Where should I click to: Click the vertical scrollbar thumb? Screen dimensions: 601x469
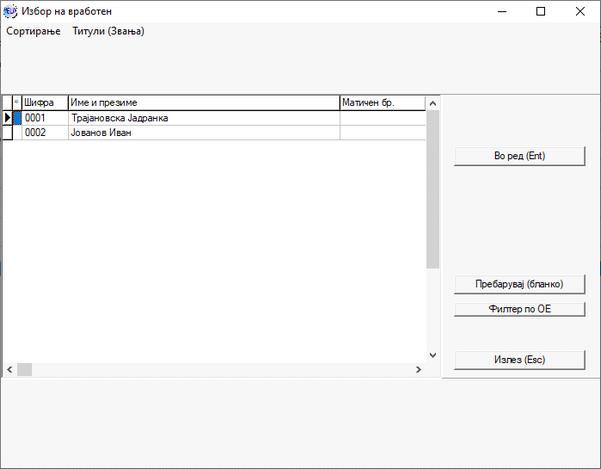pyautogui.click(x=433, y=189)
